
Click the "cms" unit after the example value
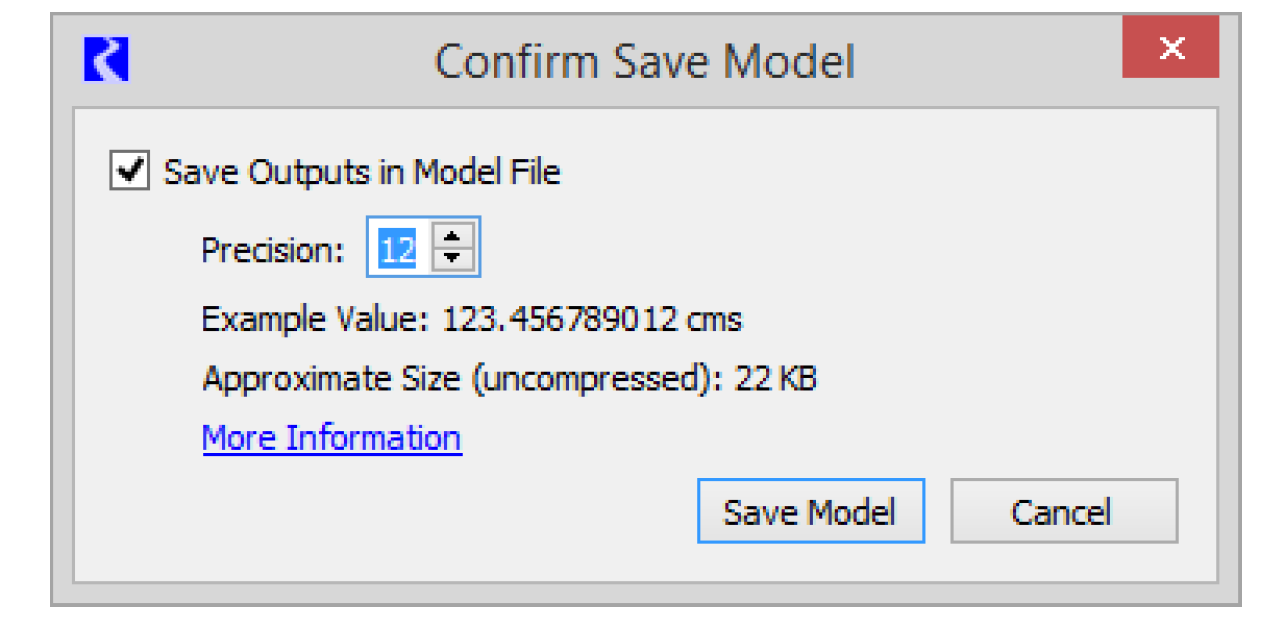pyautogui.click(x=714, y=320)
